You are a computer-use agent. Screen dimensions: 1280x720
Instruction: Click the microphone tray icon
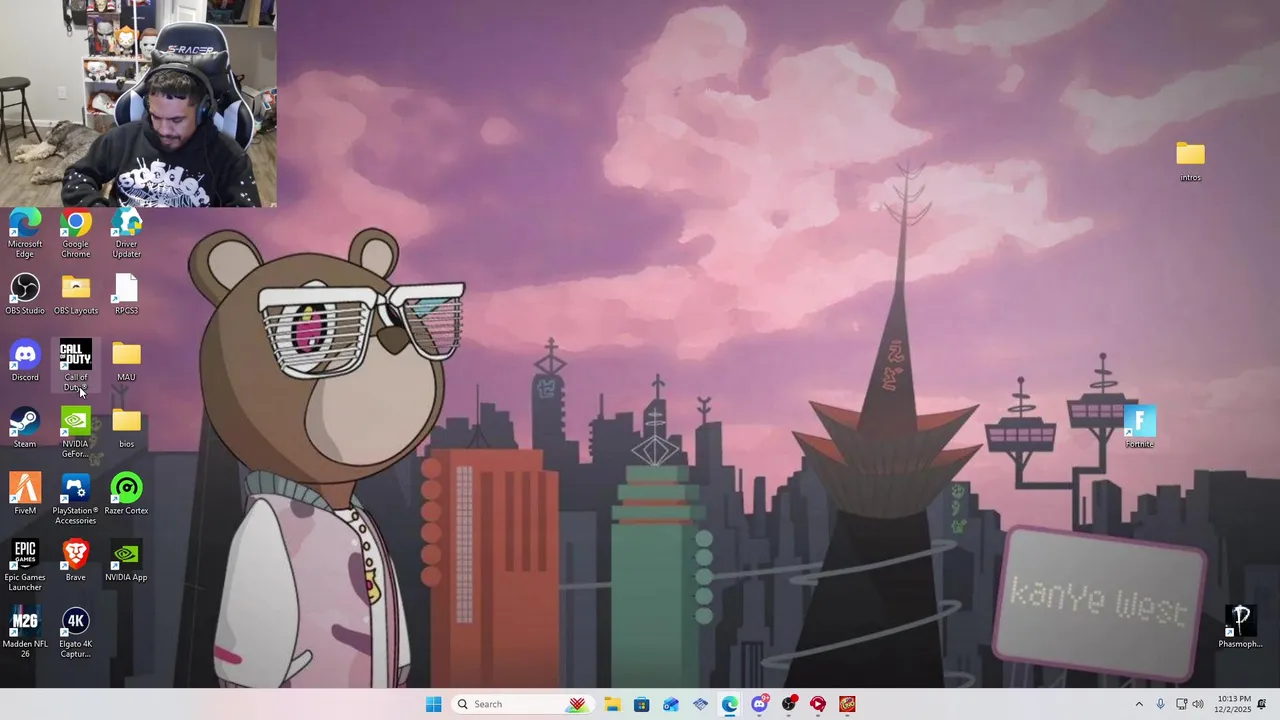(x=1160, y=704)
